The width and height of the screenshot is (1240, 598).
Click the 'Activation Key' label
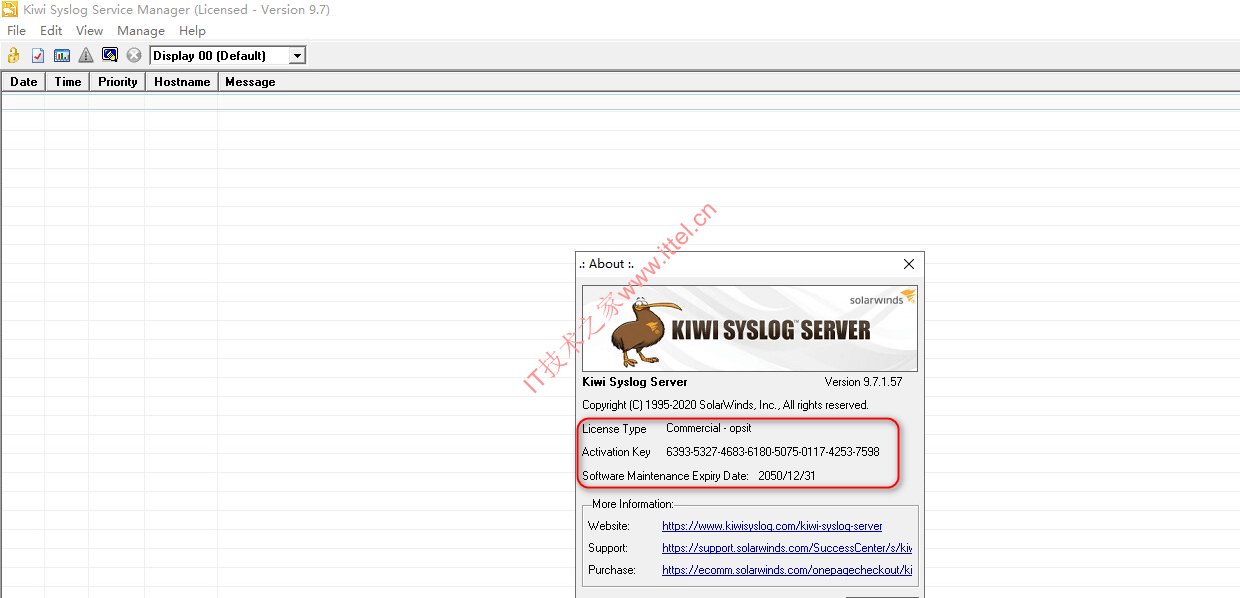click(616, 452)
